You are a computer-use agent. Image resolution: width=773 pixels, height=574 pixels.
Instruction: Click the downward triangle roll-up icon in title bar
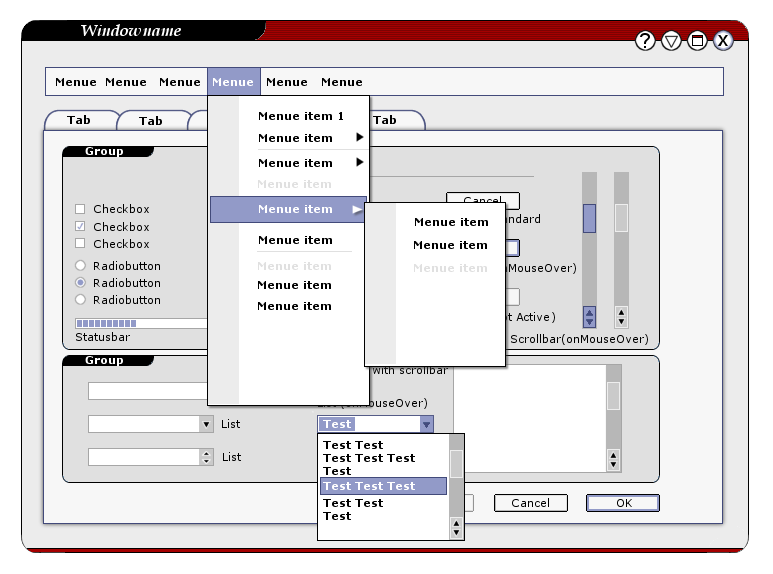(x=671, y=41)
